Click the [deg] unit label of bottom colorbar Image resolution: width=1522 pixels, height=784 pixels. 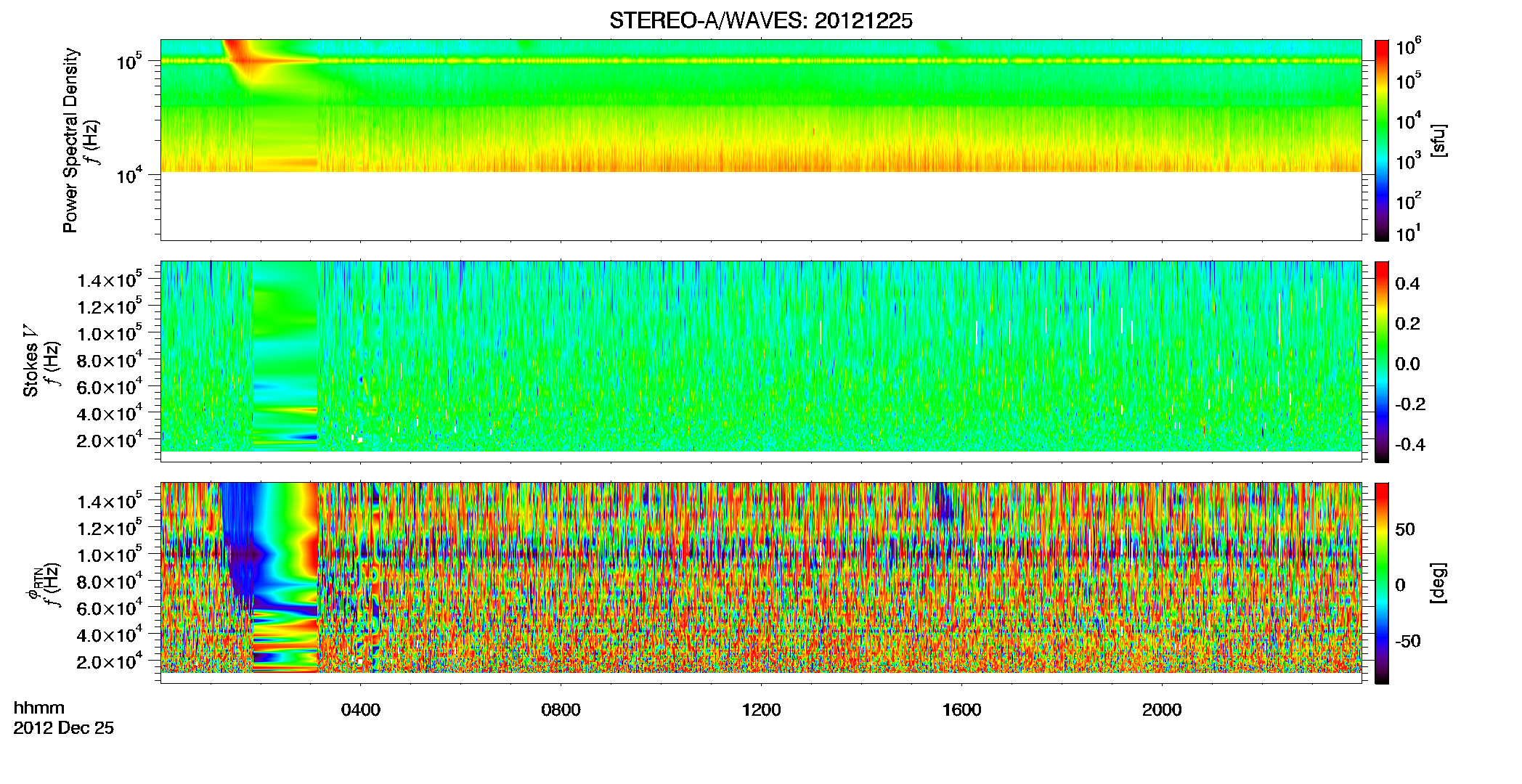(x=1438, y=583)
